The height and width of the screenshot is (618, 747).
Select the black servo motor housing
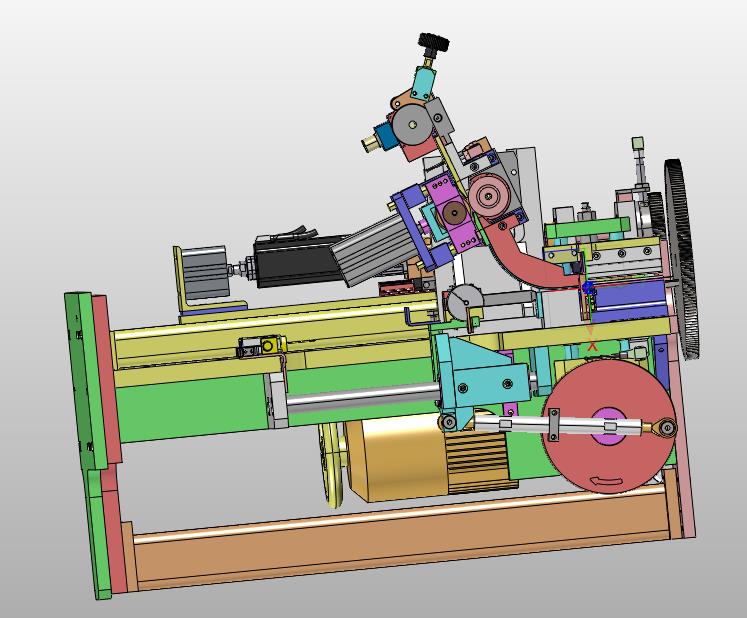[298, 261]
